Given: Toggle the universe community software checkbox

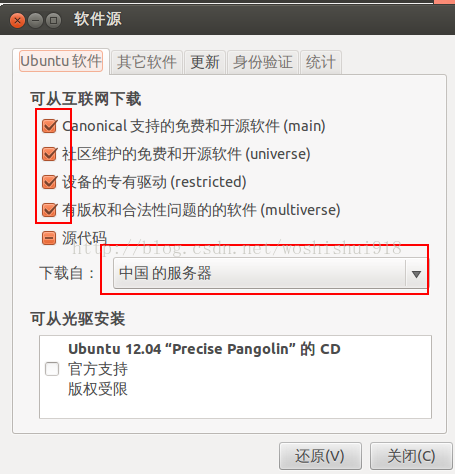Looking at the screenshot, I should click(x=49, y=154).
